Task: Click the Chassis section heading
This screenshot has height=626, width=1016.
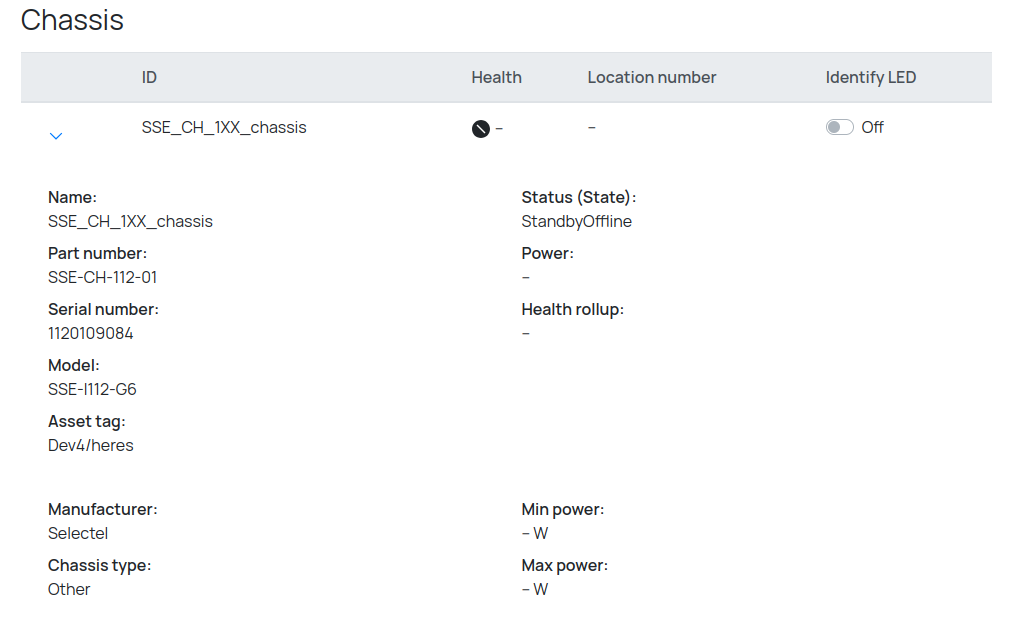Action: click(x=72, y=20)
